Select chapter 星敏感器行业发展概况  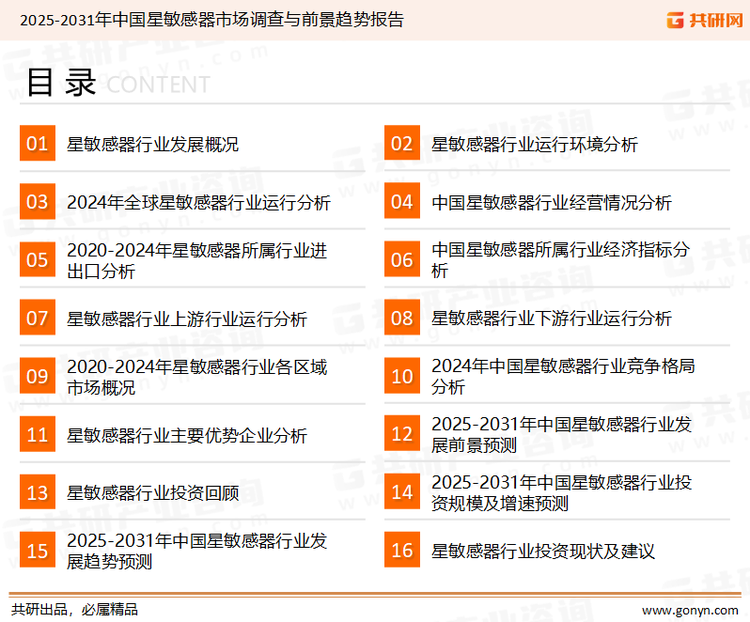[x=153, y=144]
